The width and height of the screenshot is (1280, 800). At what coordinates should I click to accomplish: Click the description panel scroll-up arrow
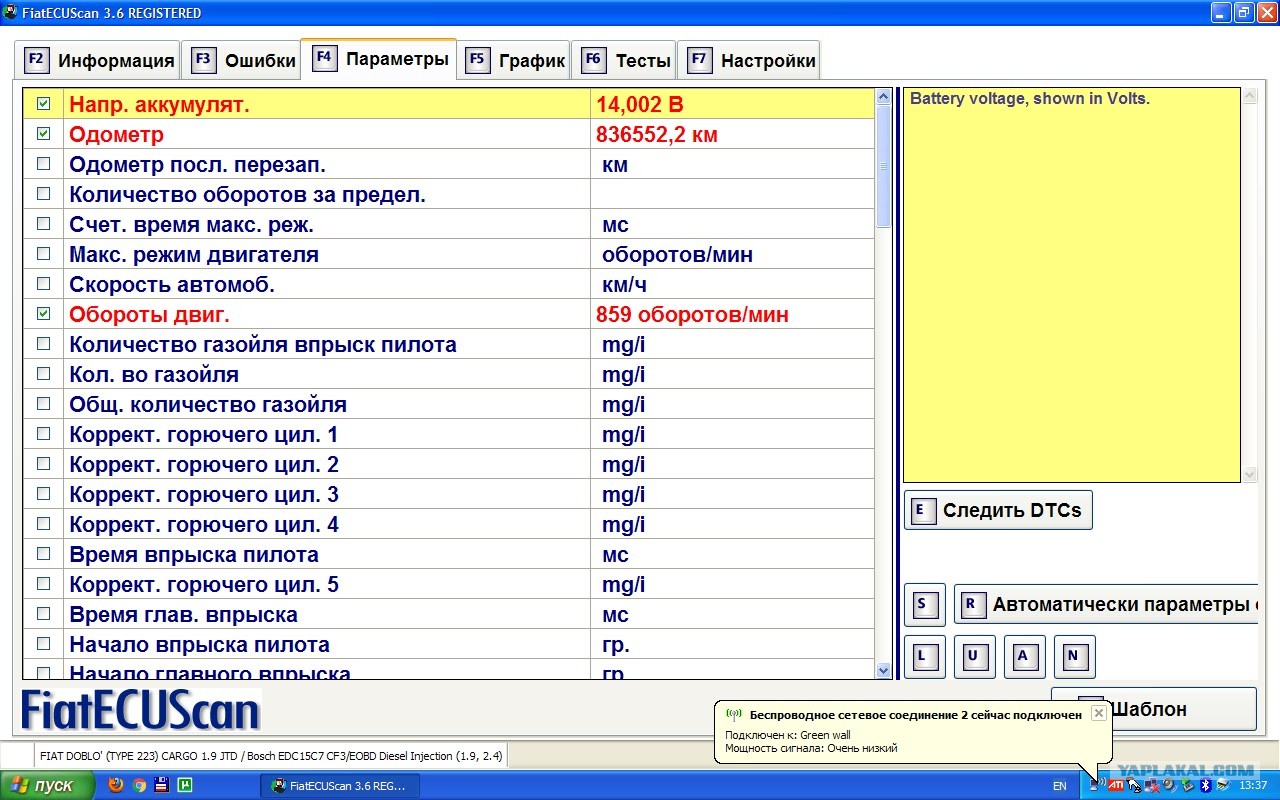pyautogui.click(x=1249, y=97)
